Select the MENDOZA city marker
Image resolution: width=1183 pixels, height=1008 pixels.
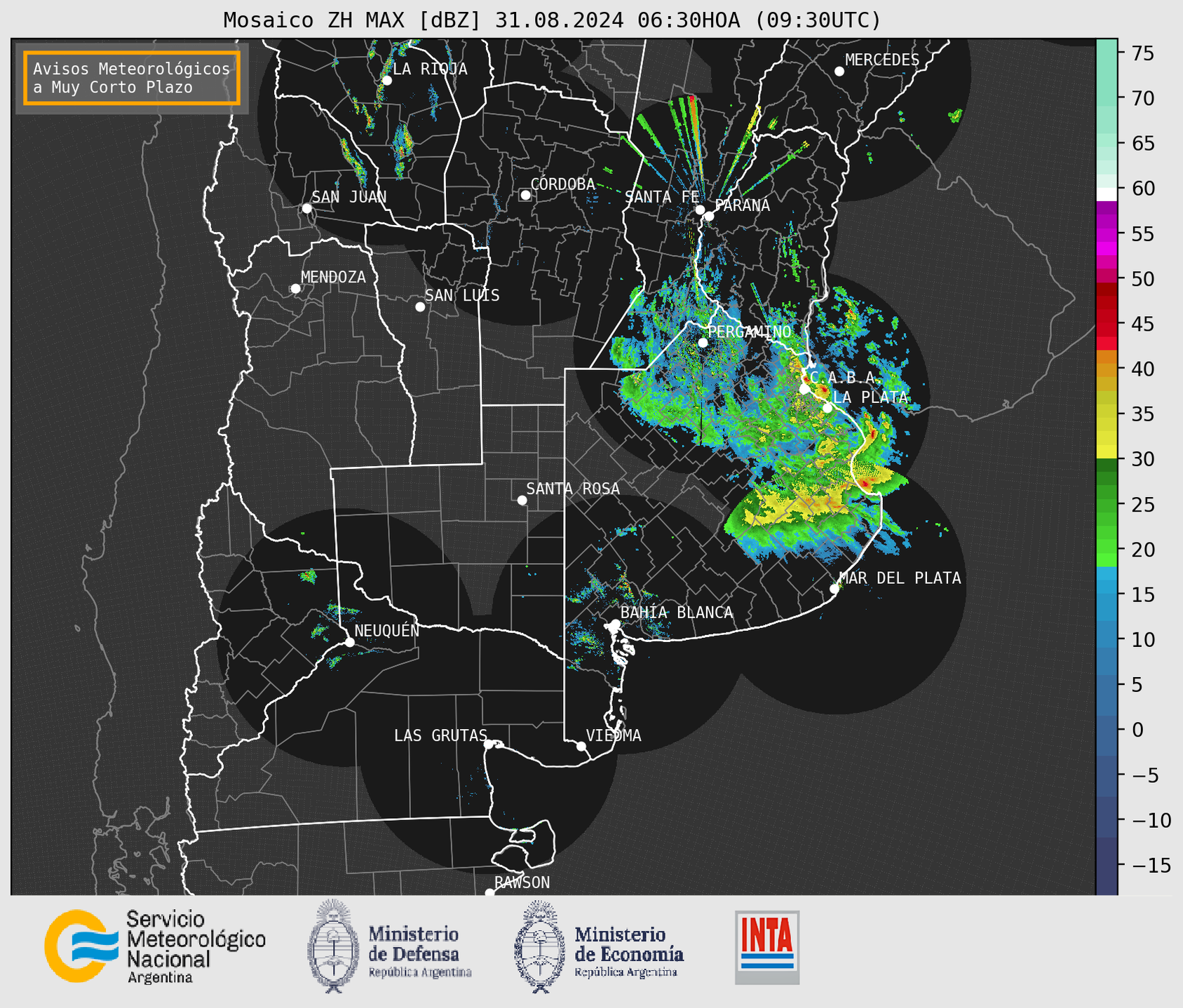point(296,289)
